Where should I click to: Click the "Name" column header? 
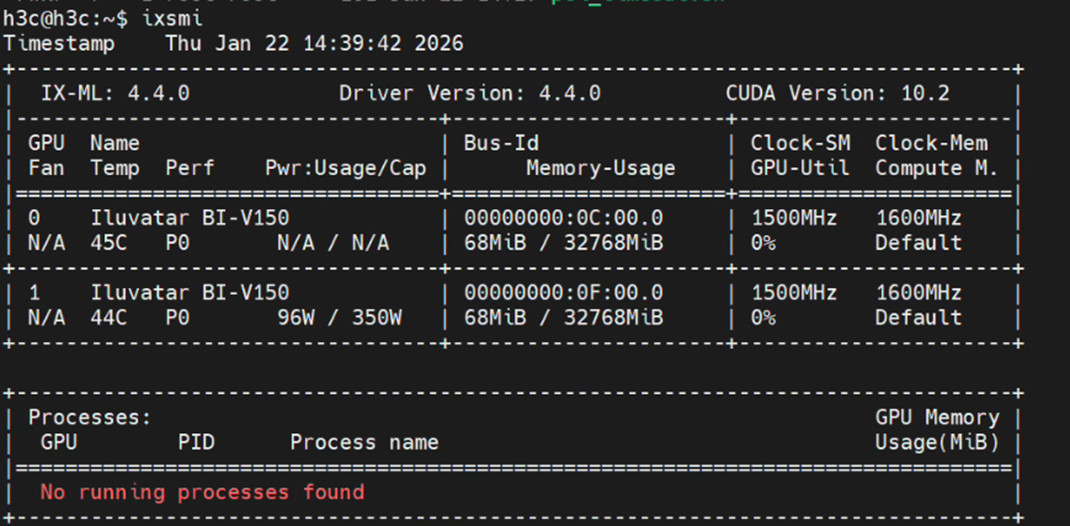point(115,143)
